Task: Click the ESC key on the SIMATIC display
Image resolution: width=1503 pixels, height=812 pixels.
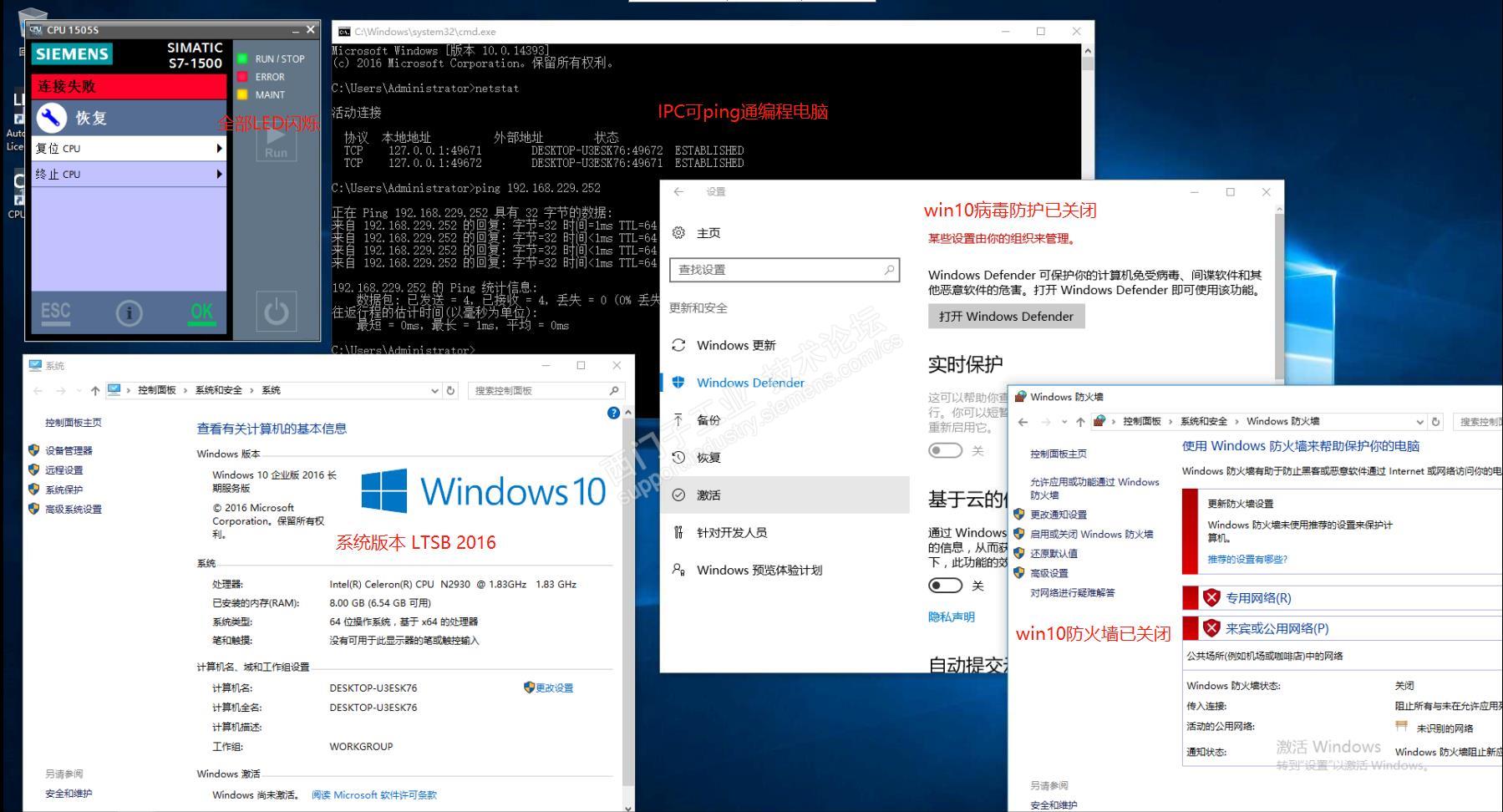Action: tap(56, 312)
